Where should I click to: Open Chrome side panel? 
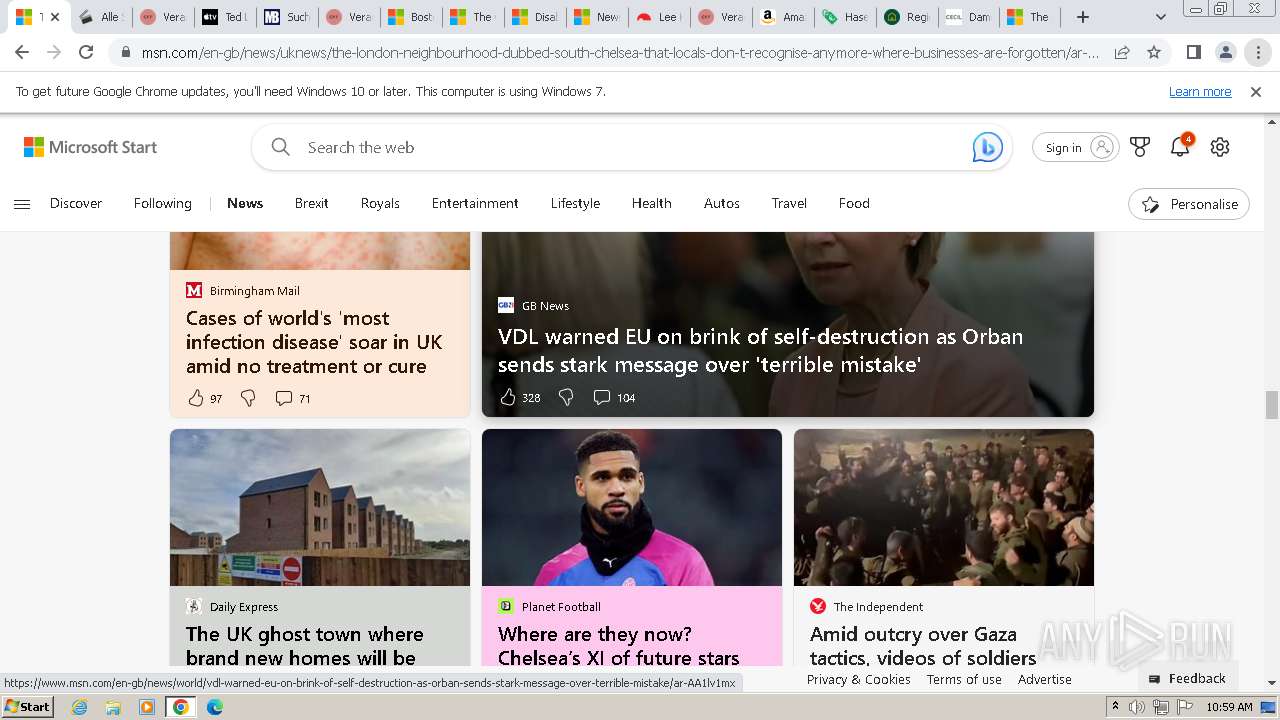click(x=1194, y=52)
